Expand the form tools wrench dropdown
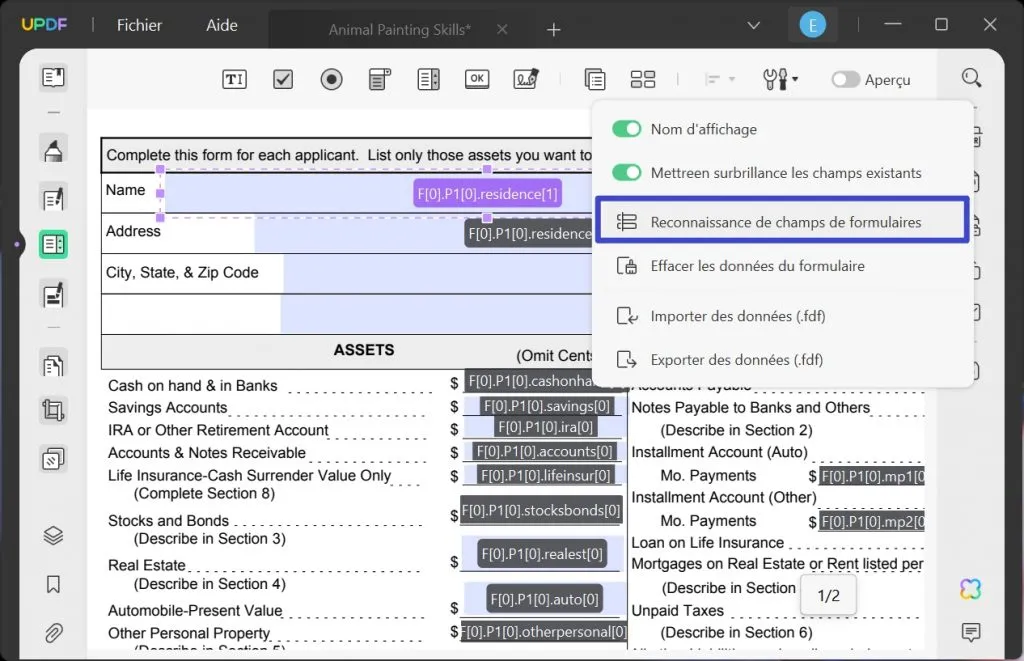Viewport: 1024px width, 661px height. coord(780,80)
